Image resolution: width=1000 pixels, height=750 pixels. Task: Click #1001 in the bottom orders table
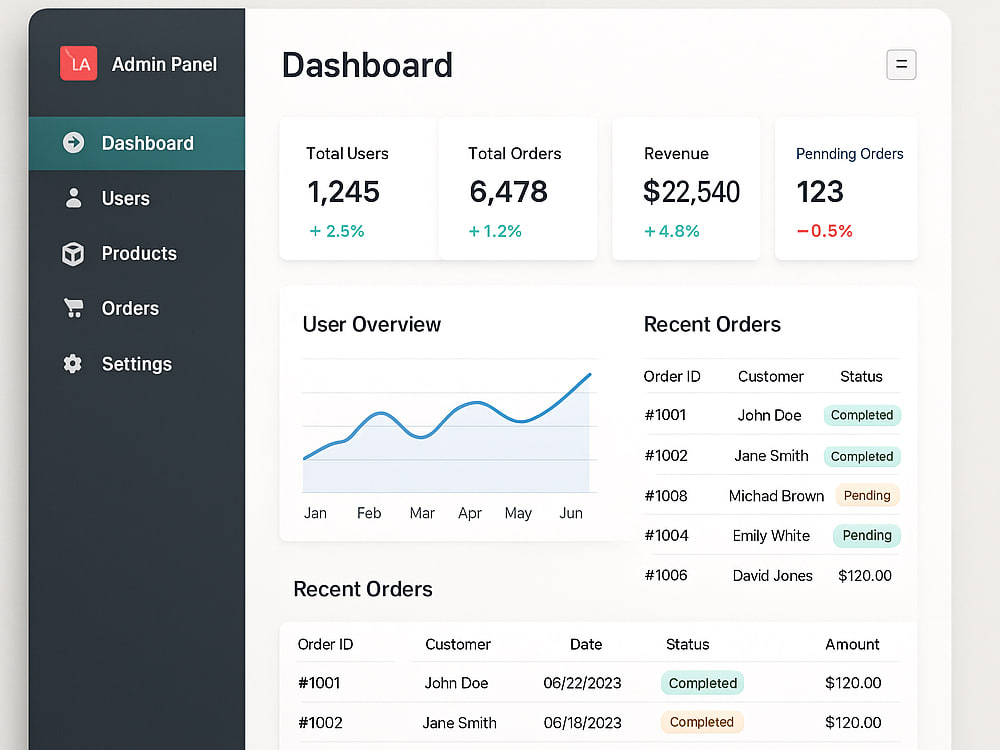[320, 683]
